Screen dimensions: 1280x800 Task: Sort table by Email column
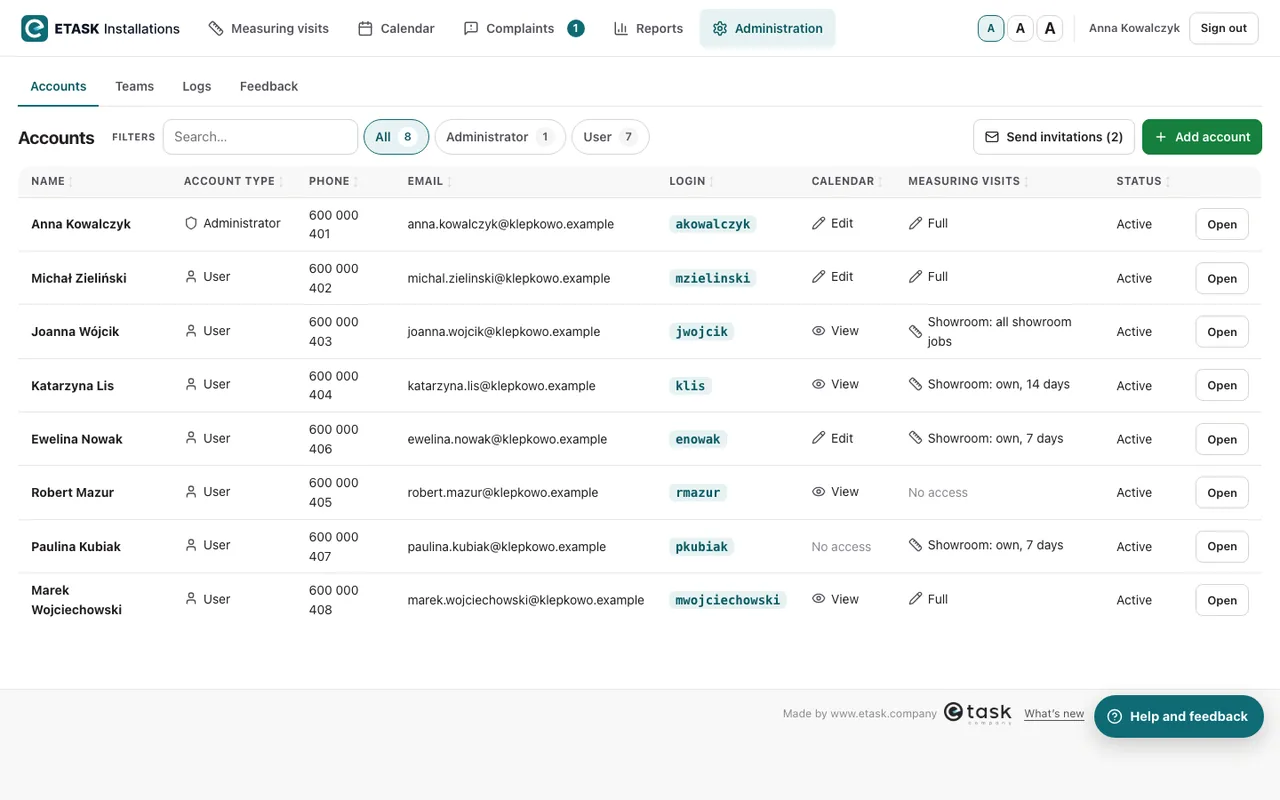430,181
